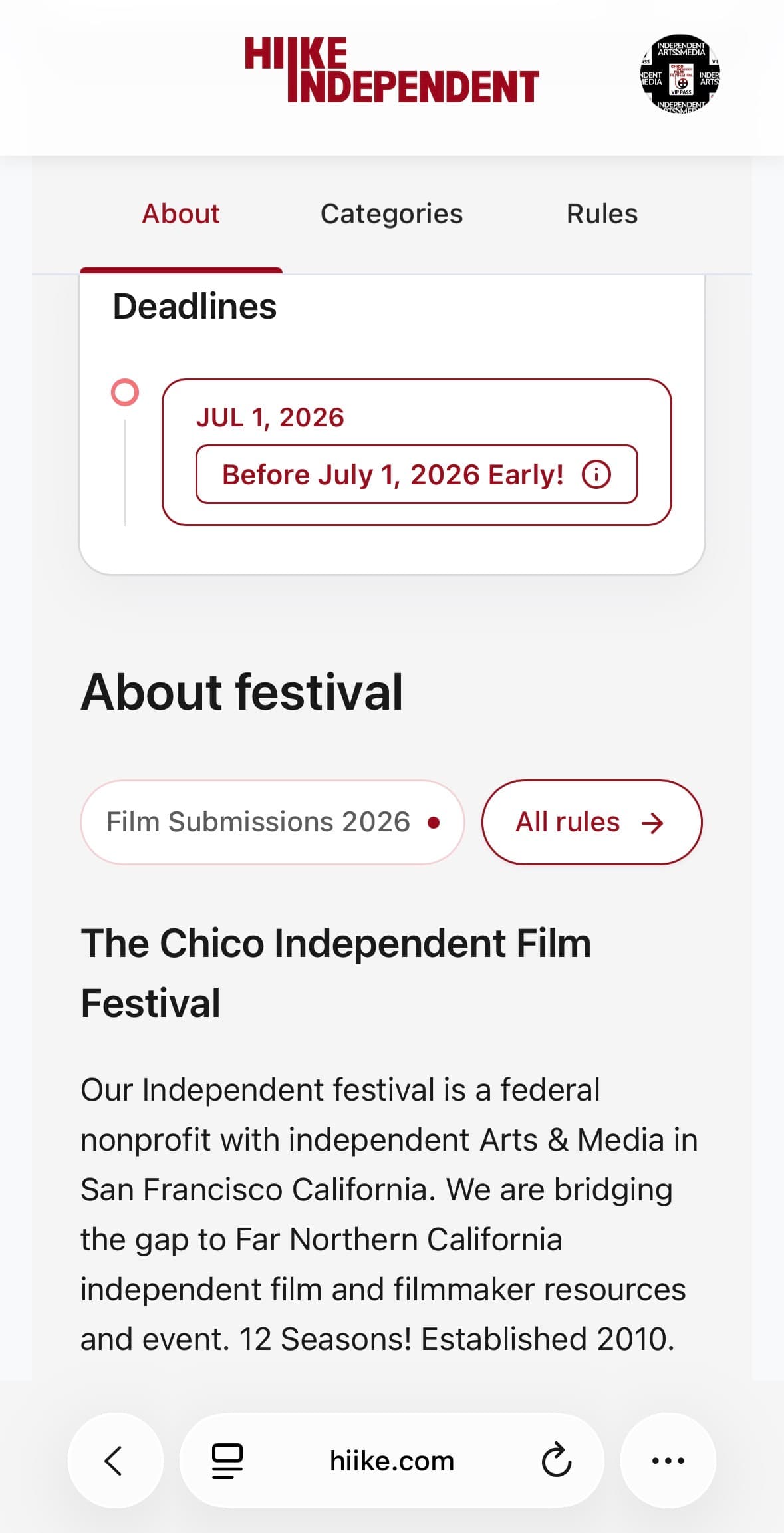
Task: Select the About tab
Action: click(x=181, y=214)
